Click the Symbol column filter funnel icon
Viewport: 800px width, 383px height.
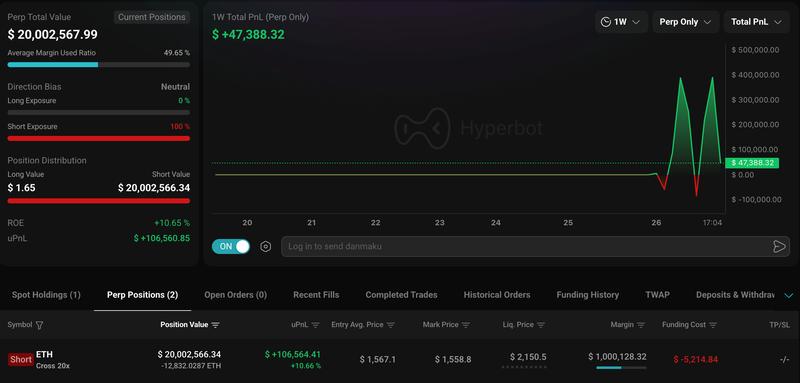pyautogui.click(x=39, y=325)
